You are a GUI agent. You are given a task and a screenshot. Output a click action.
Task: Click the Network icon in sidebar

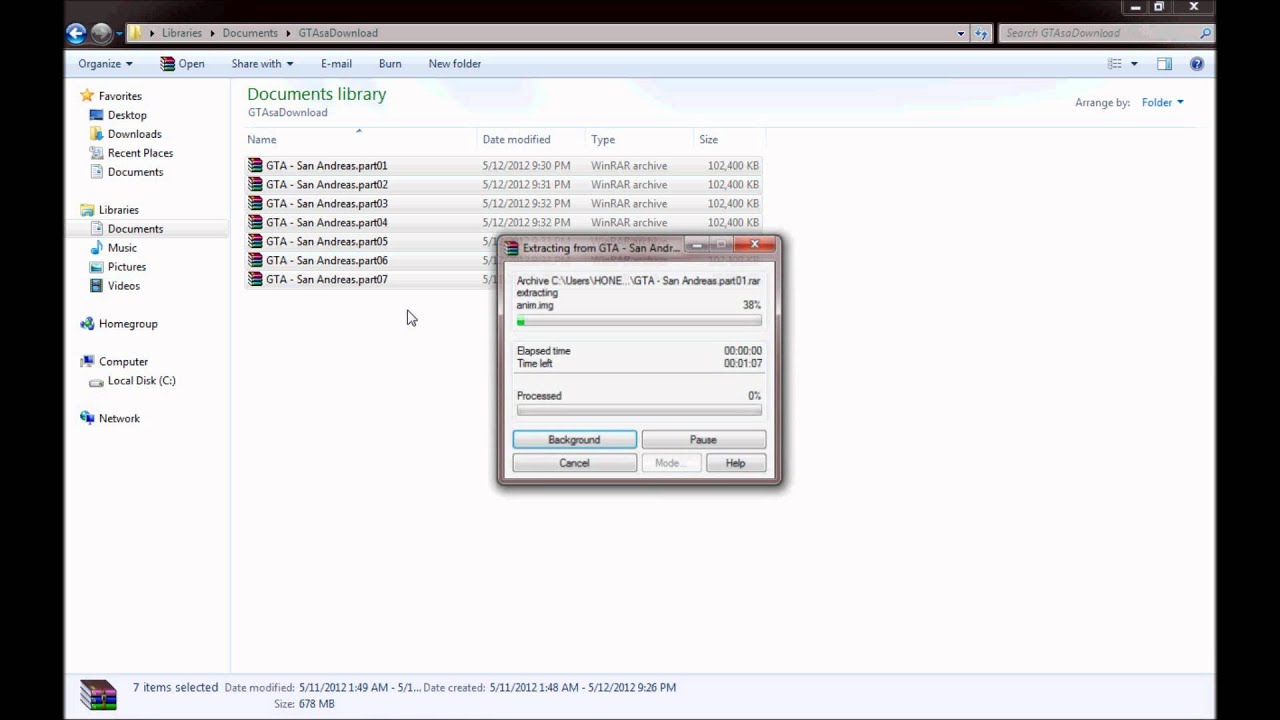[x=87, y=419]
